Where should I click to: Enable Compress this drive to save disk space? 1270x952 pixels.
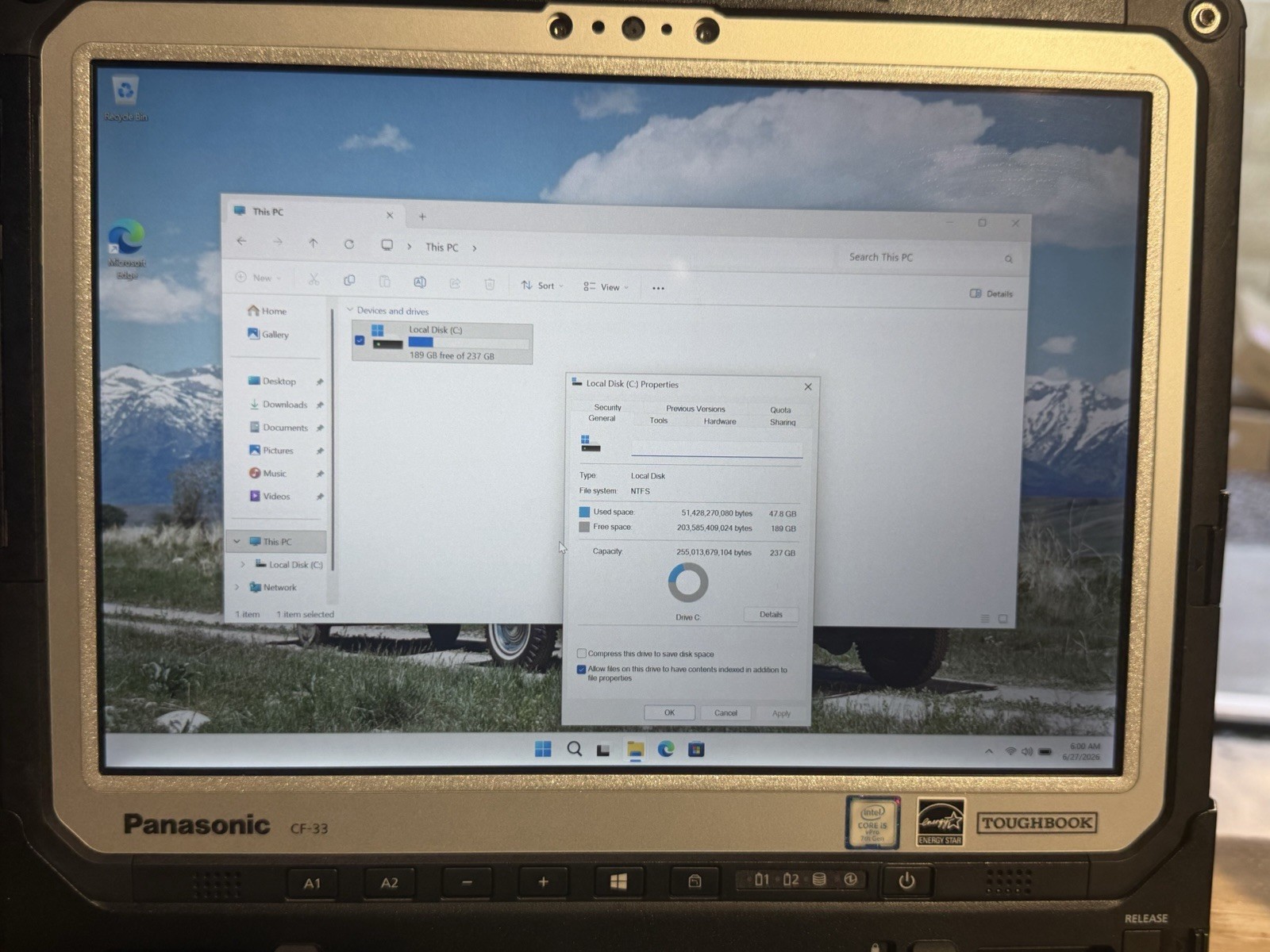pyautogui.click(x=582, y=653)
